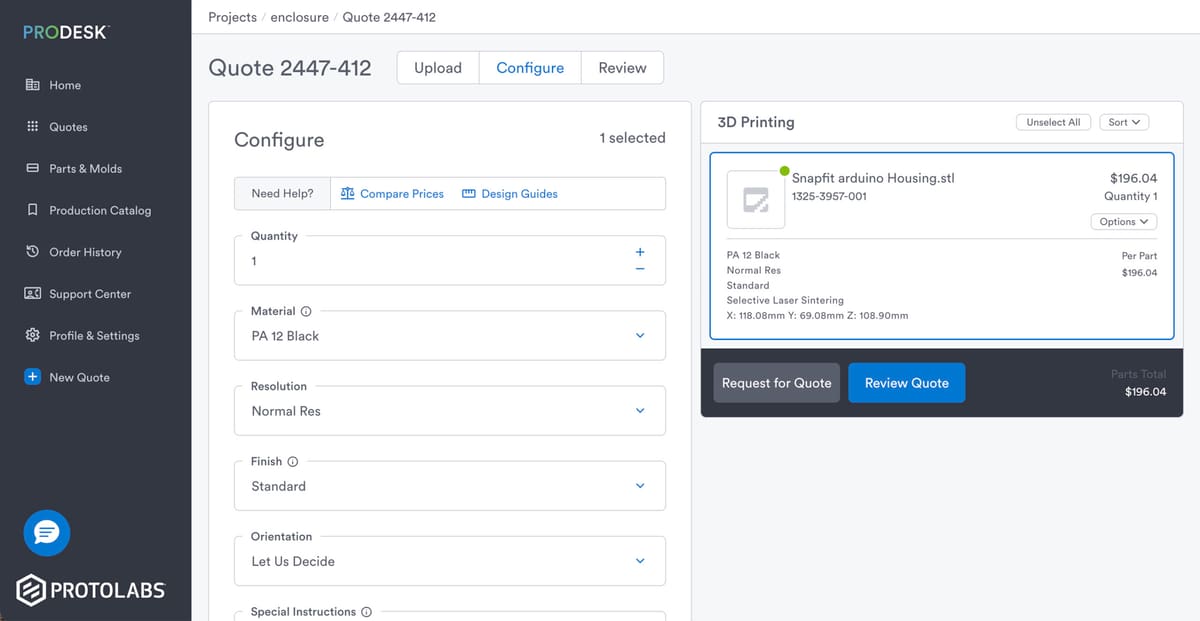Click the New Quote plus icon

tap(32, 377)
